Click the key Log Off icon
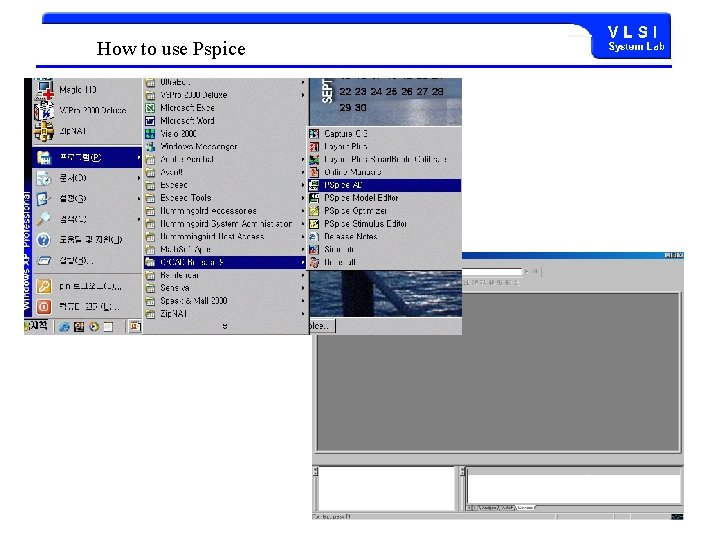 44,287
